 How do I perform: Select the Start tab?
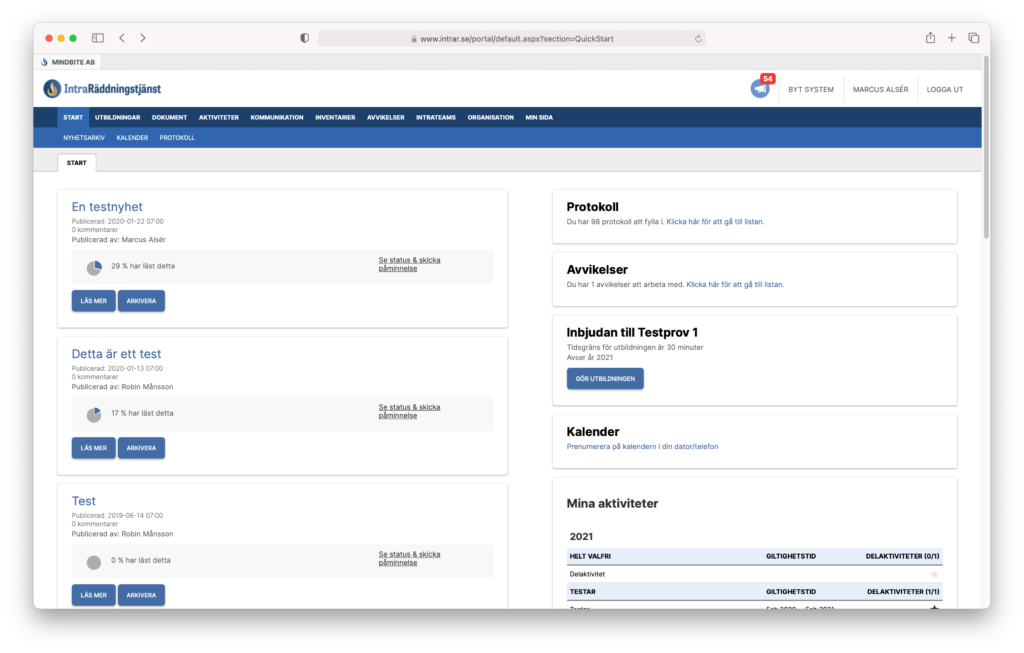[77, 162]
